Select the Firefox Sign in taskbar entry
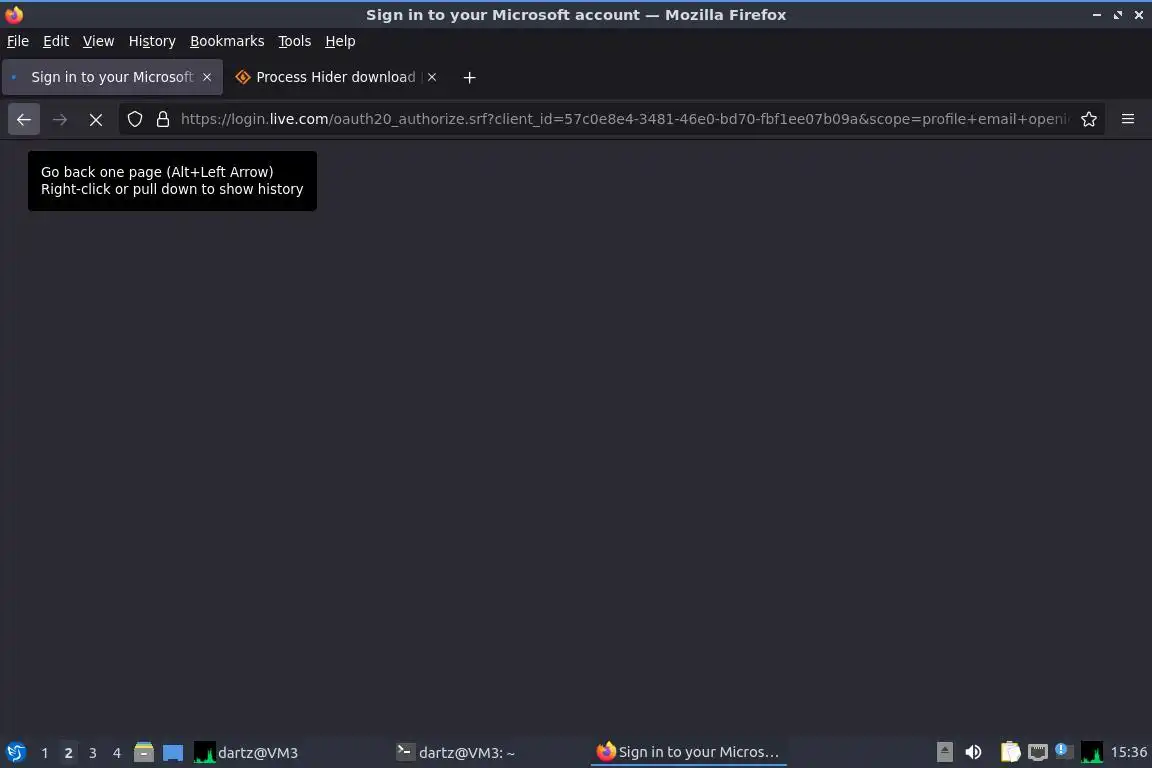The image size is (1152, 768). pyautogui.click(x=688, y=753)
